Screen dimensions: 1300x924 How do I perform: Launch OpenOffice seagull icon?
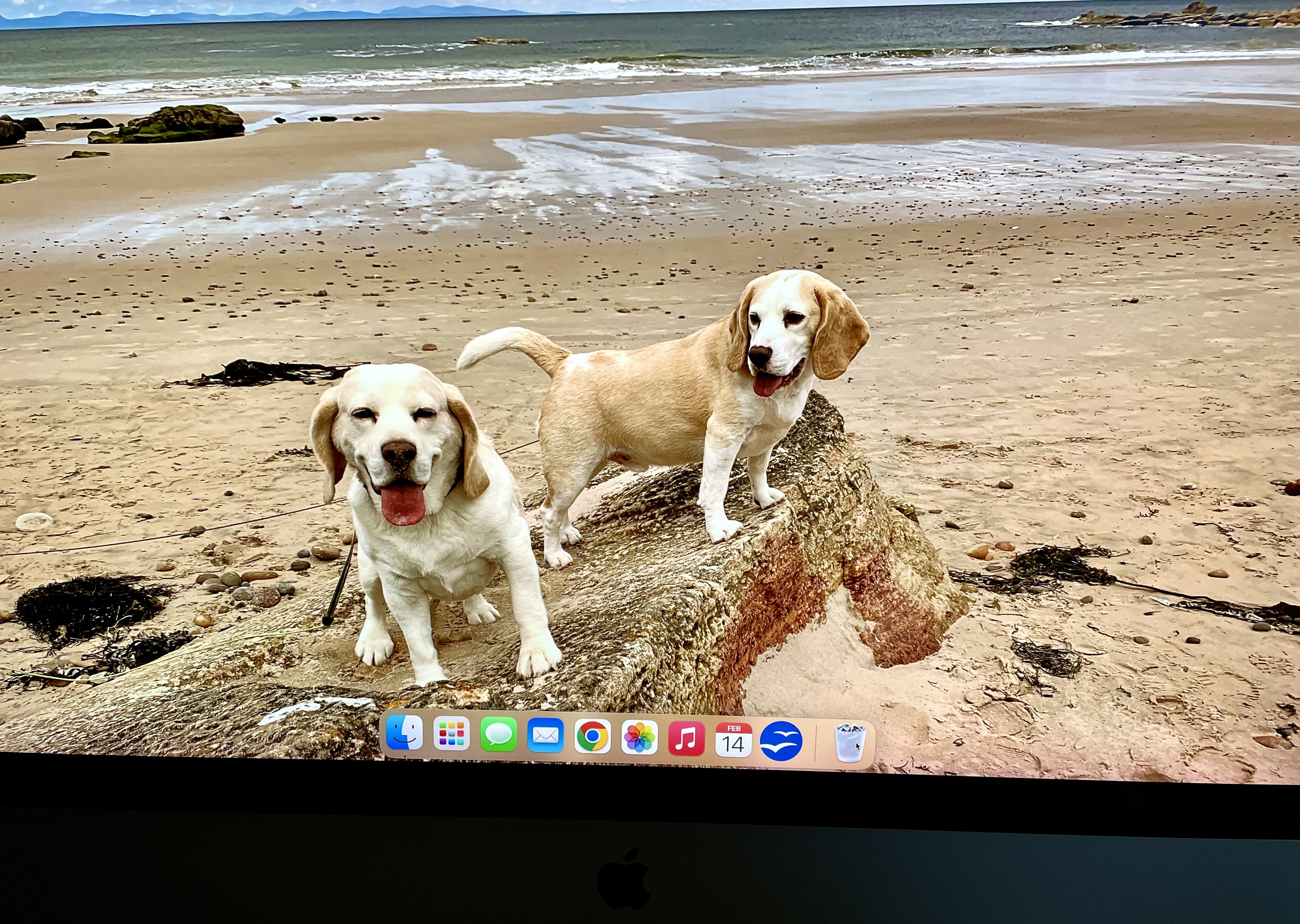[x=781, y=741]
